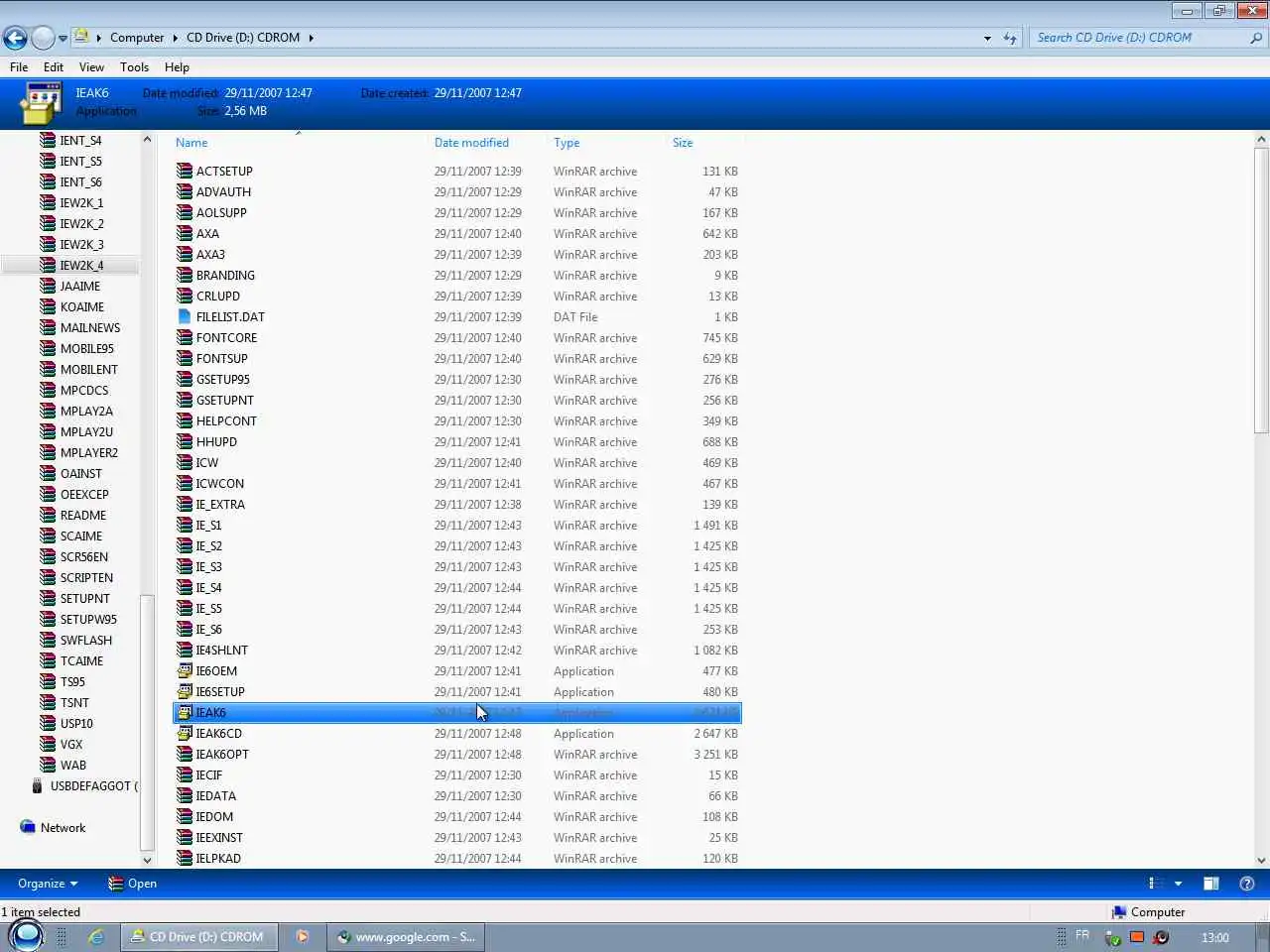Click the Network icon in sidebar

pyautogui.click(x=28, y=827)
